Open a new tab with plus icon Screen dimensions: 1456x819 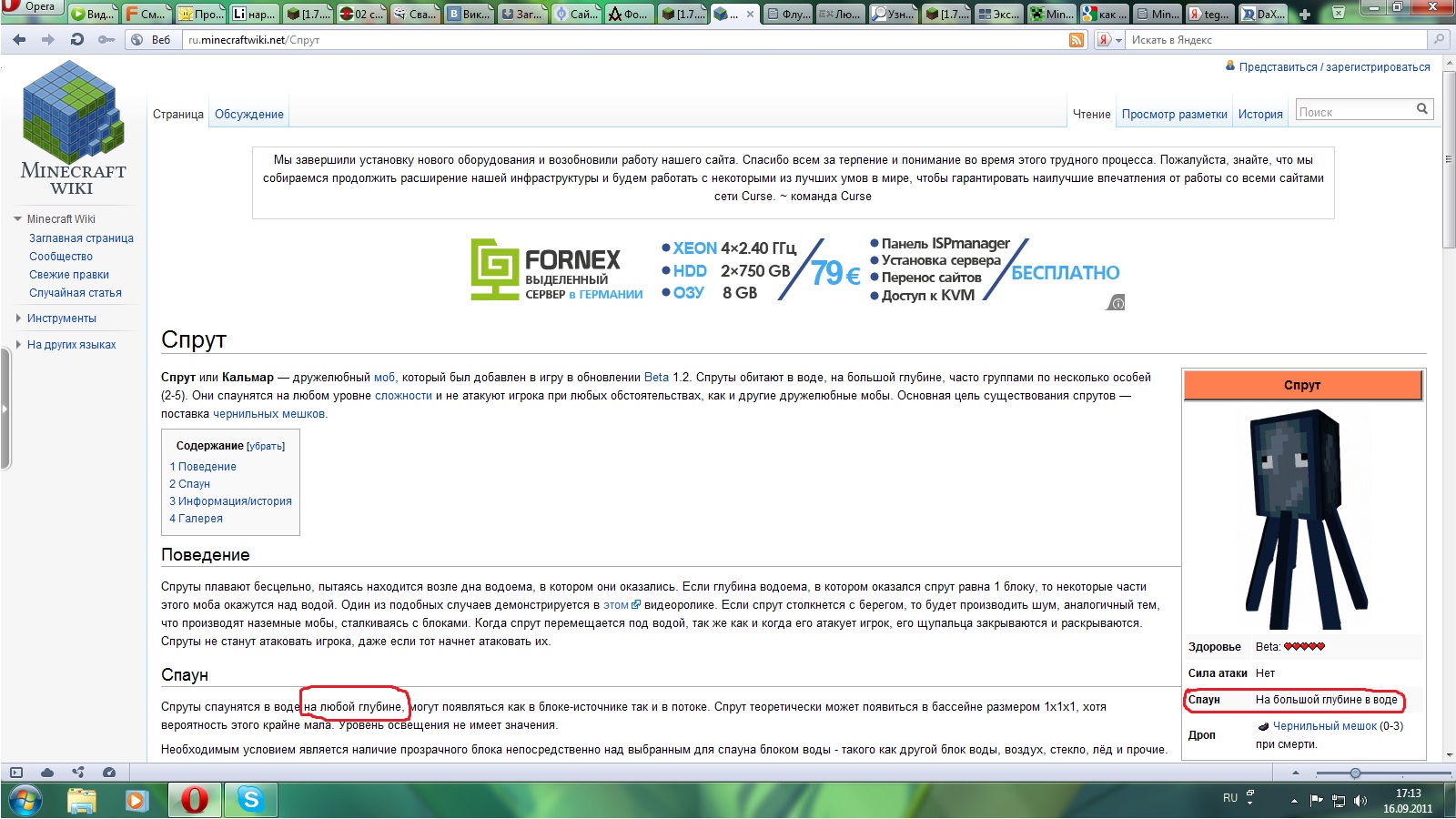[x=1304, y=14]
